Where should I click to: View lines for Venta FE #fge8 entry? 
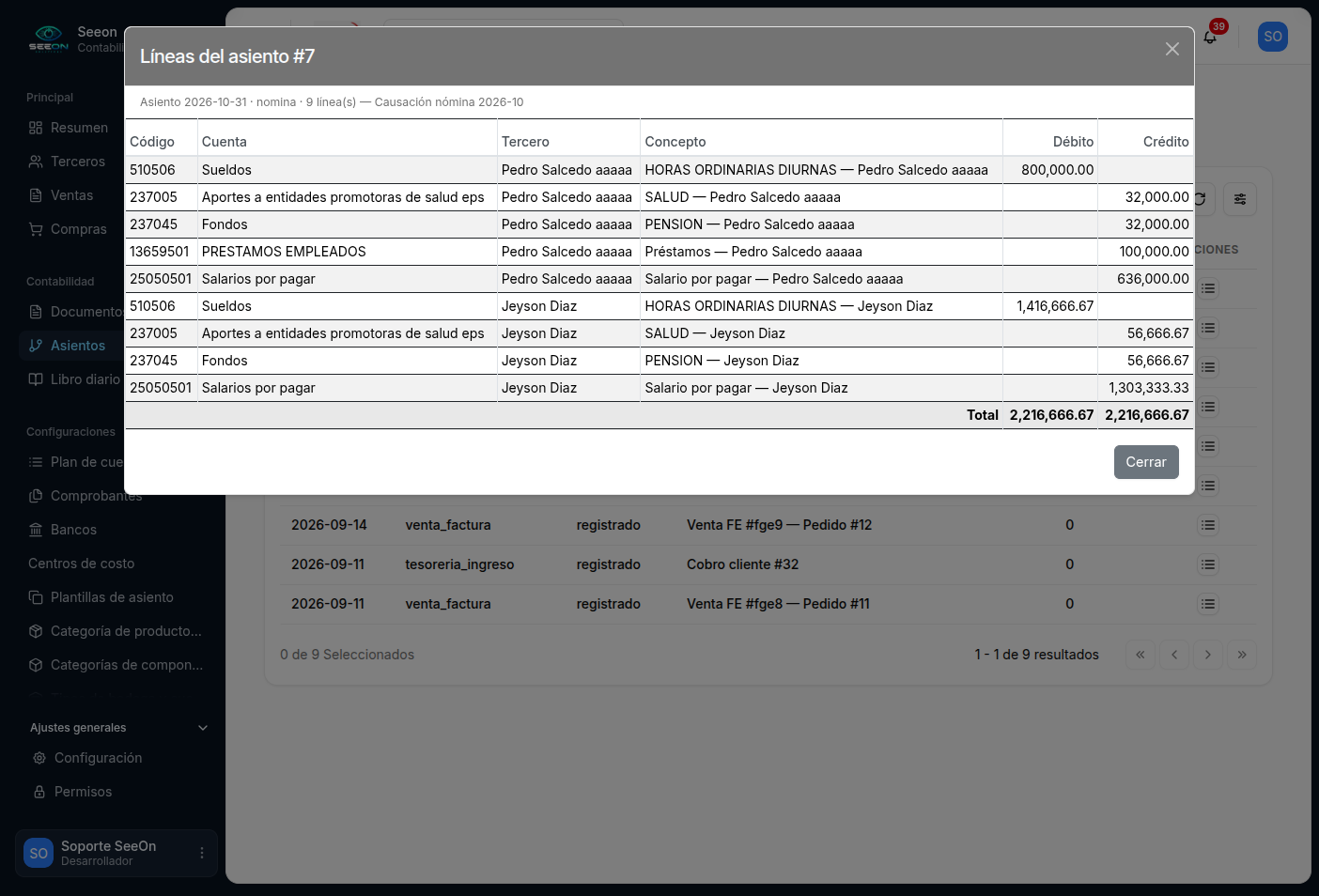pyautogui.click(x=1208, y=604)
